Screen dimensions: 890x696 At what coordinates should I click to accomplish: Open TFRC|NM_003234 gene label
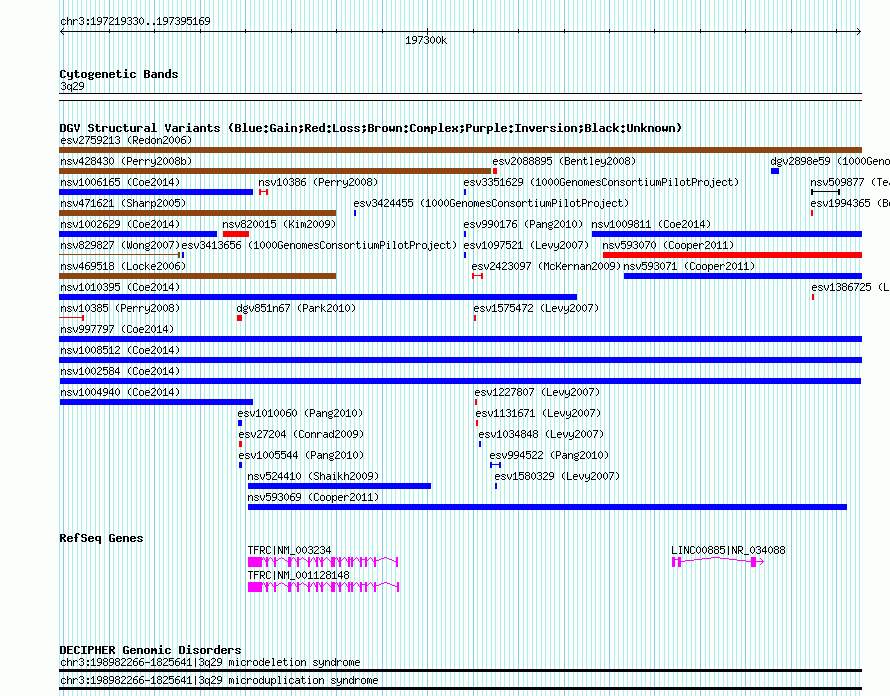click(x=289, y=550)
